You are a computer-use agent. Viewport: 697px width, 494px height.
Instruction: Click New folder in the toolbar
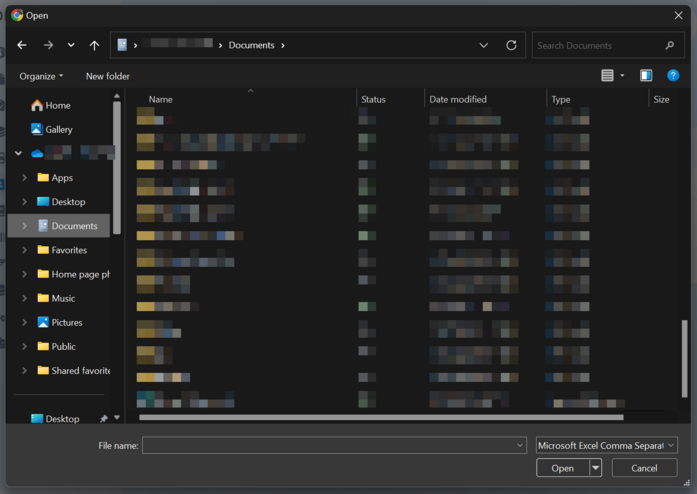tap(108, 76)
